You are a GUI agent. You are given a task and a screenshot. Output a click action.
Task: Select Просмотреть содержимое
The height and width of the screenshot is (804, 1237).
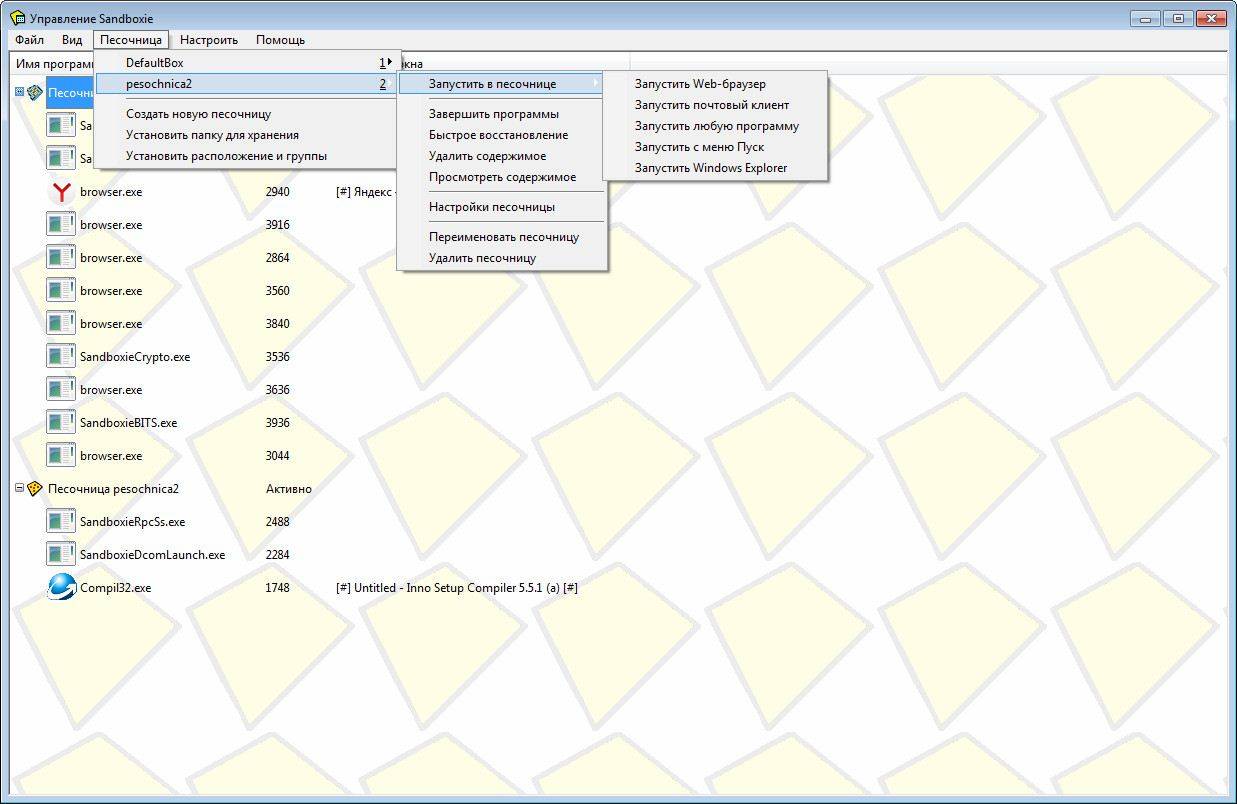pyautogui.click(x=503, y=177)
